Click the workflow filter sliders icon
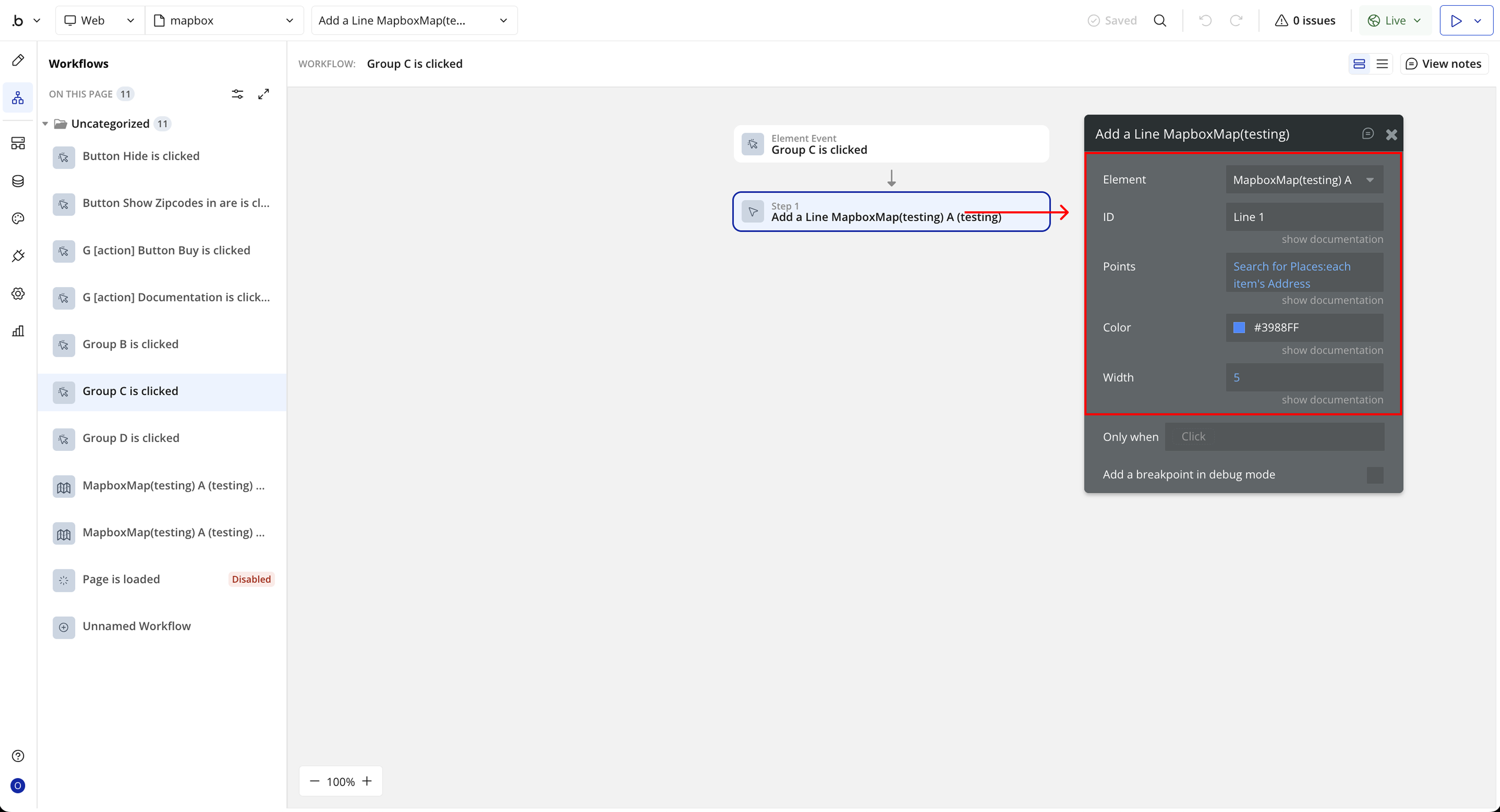 237,94
